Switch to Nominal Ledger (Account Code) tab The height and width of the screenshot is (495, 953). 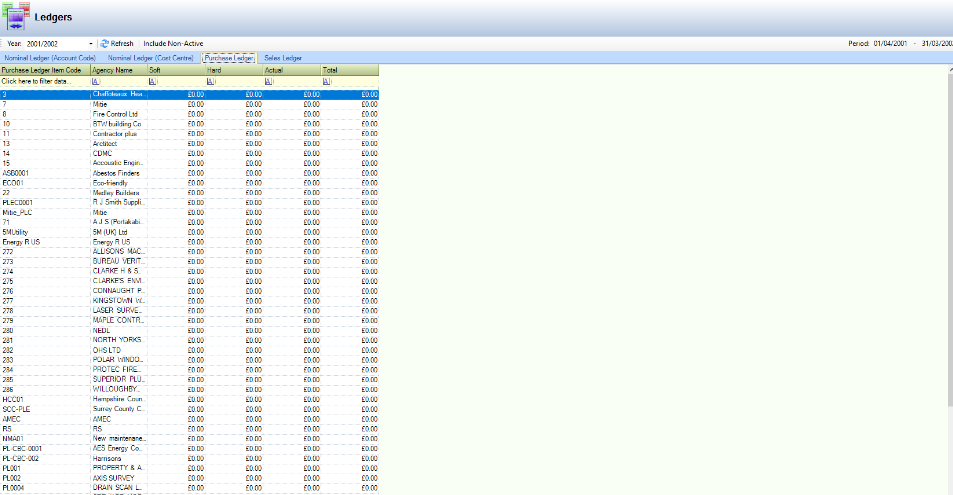pyautogui.click(x=50, y=58)
